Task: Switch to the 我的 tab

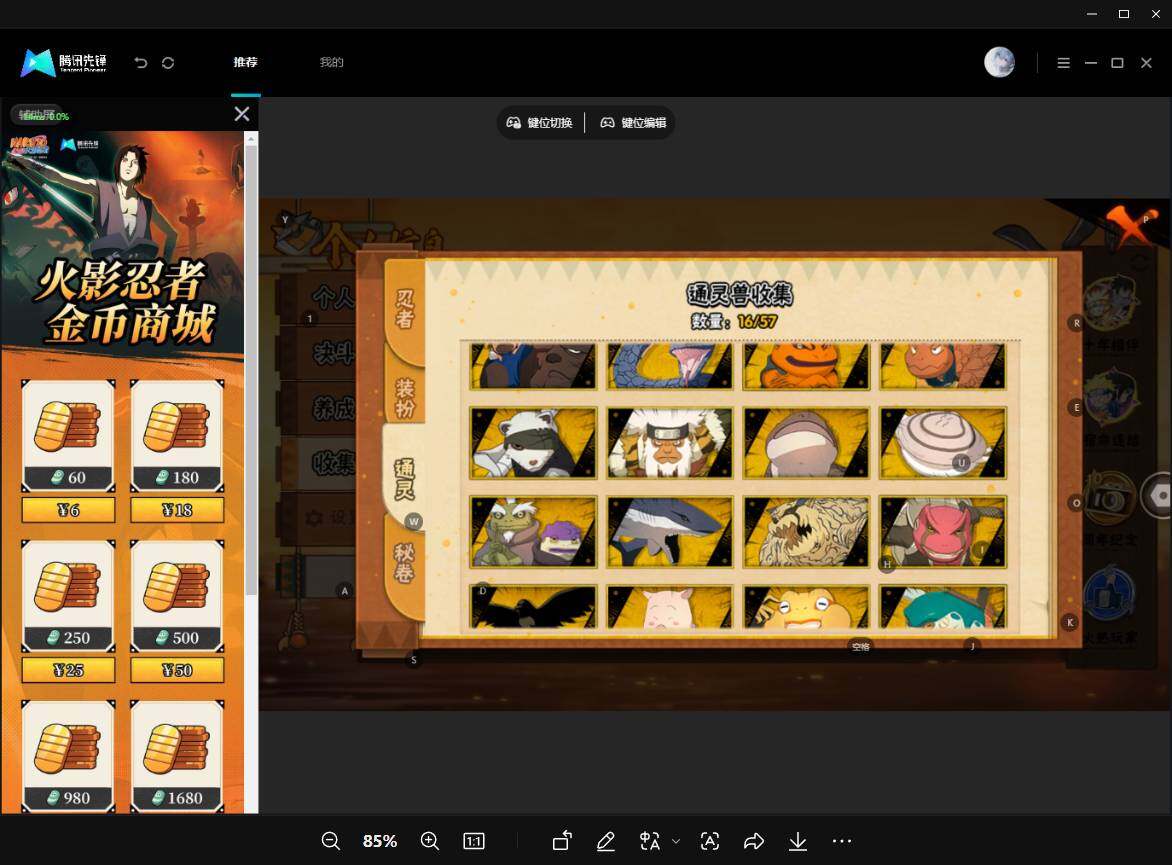Action: 331,62
